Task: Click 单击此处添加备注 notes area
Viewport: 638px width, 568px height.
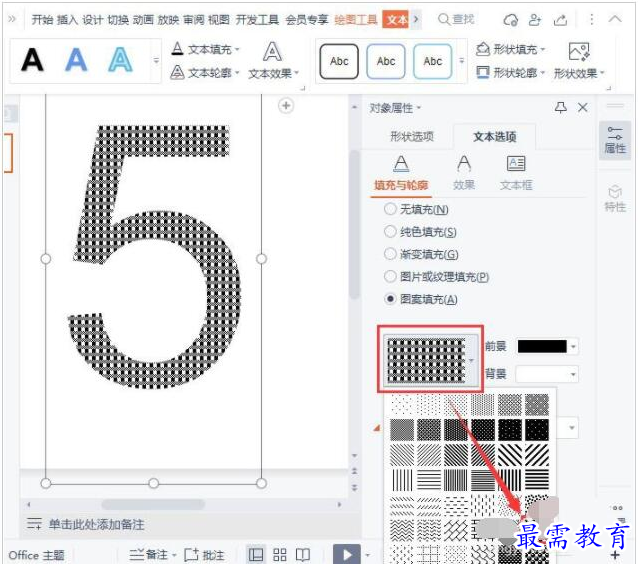Action: click(x=96, y=524)
